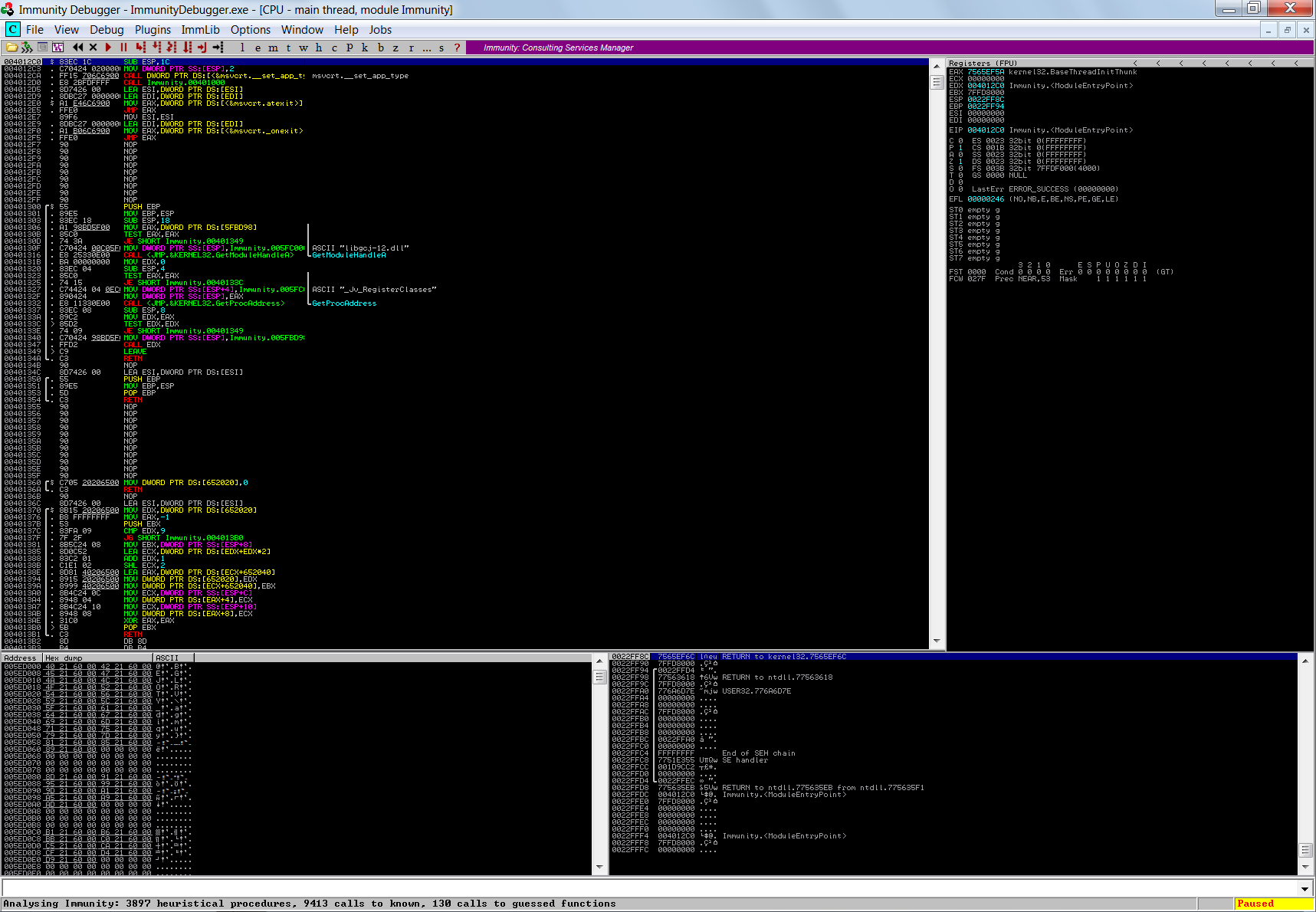Open the graph view toolbar icon

coord(57,48)
